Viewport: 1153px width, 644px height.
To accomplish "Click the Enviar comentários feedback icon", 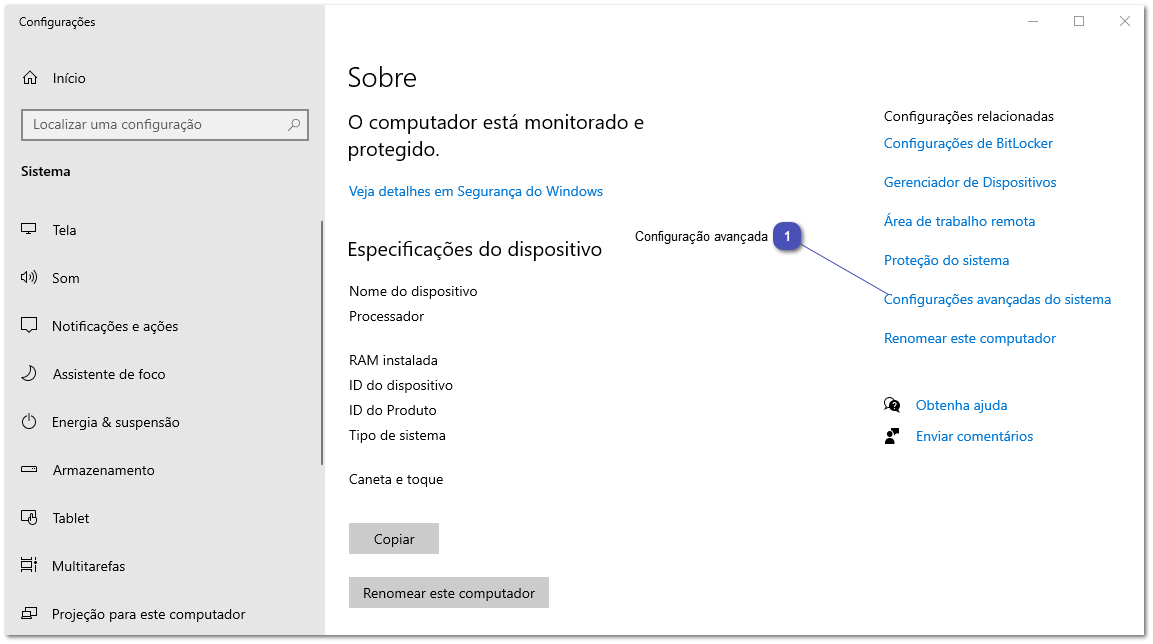I will pos(891,435).
